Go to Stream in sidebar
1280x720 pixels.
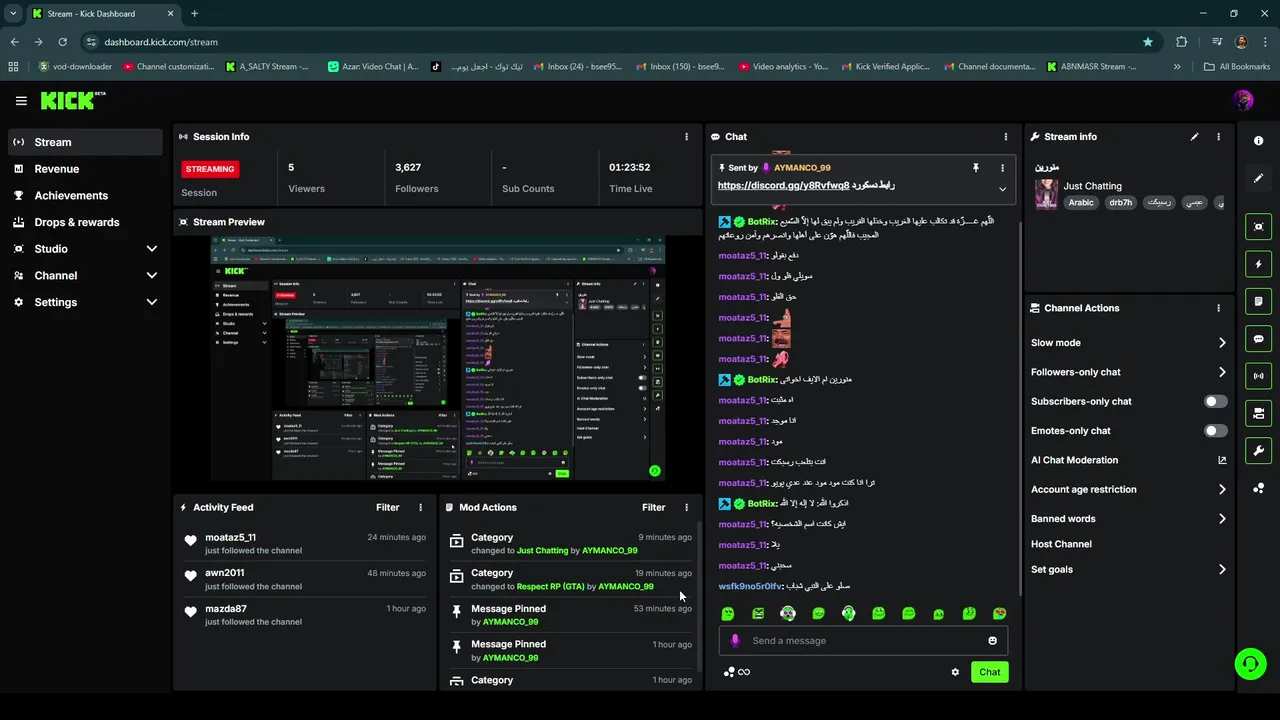click(85, 142)
